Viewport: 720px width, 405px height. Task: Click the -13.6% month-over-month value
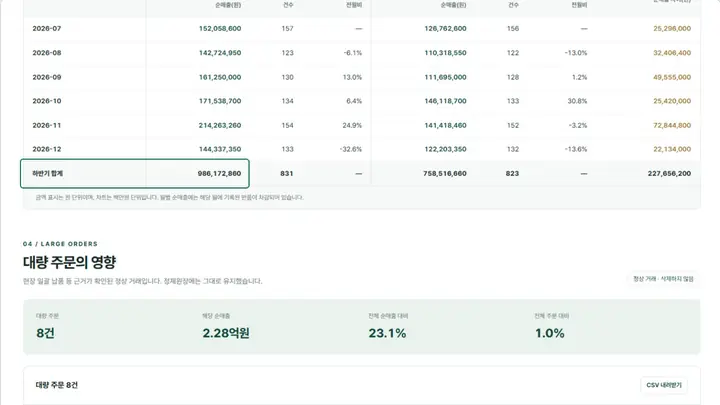click(576, 149)
